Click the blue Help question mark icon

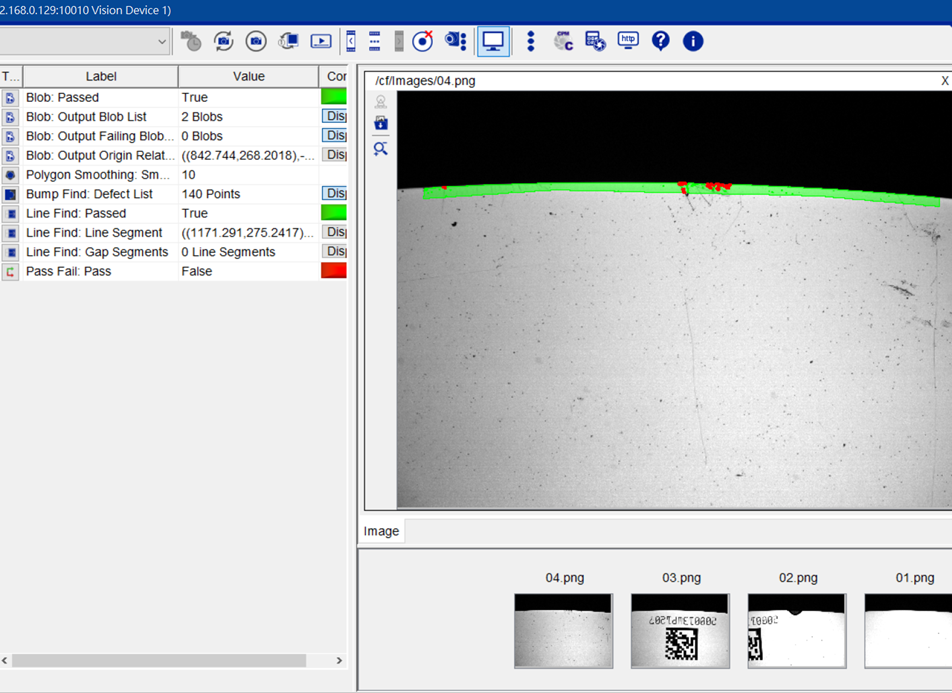(x=660, y=41)
